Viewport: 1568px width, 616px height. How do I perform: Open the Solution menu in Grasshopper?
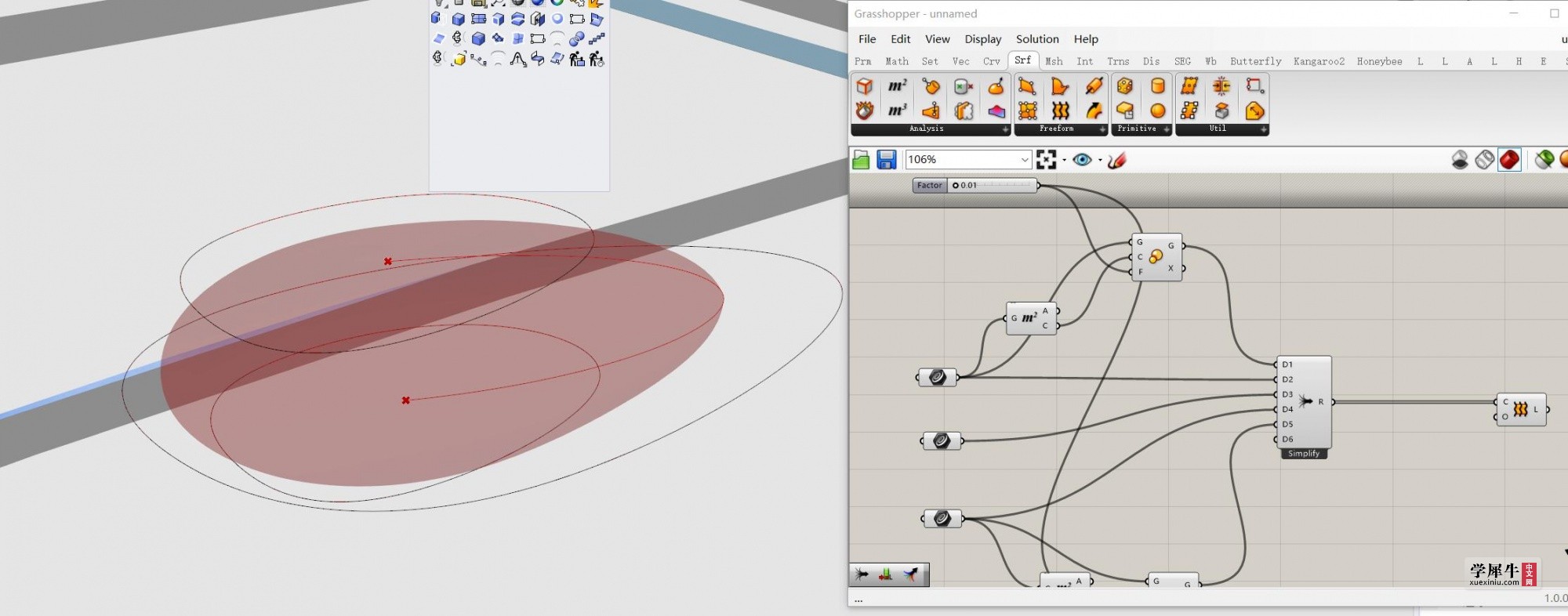pyautogui.click(x=1037, y=39)
